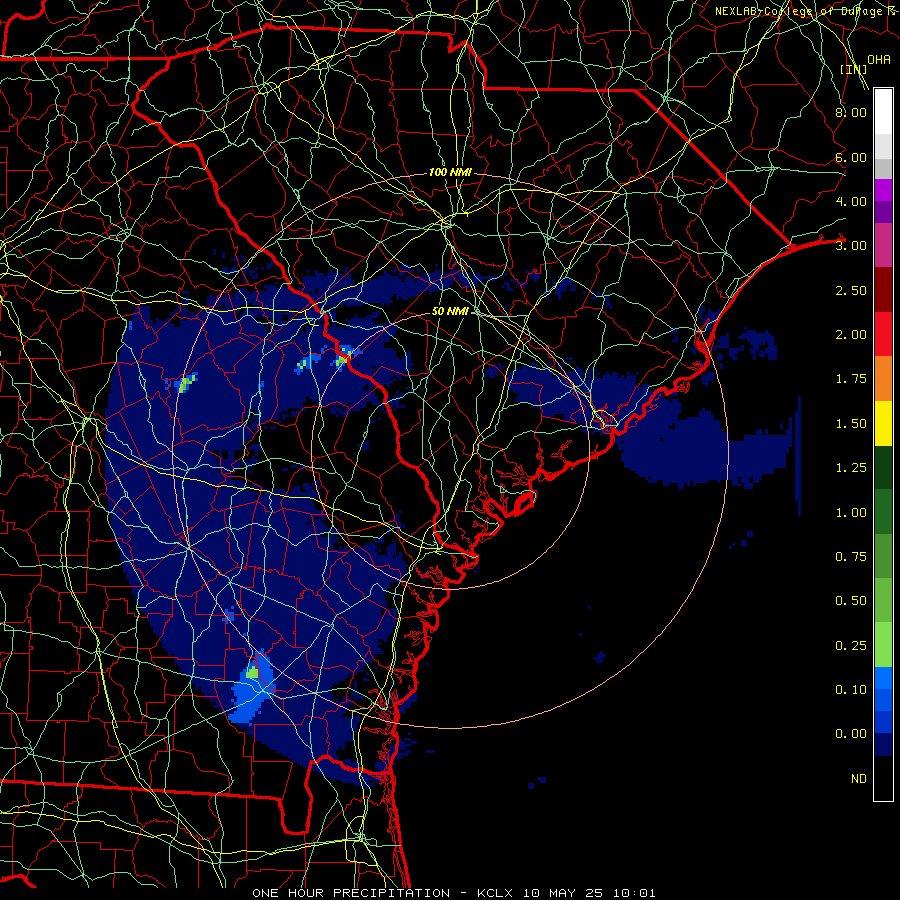Image resolution: width=900 pixels, height=900 pixels.
Task: Click the 0.50 legend value
Action: tap(851, 601)
